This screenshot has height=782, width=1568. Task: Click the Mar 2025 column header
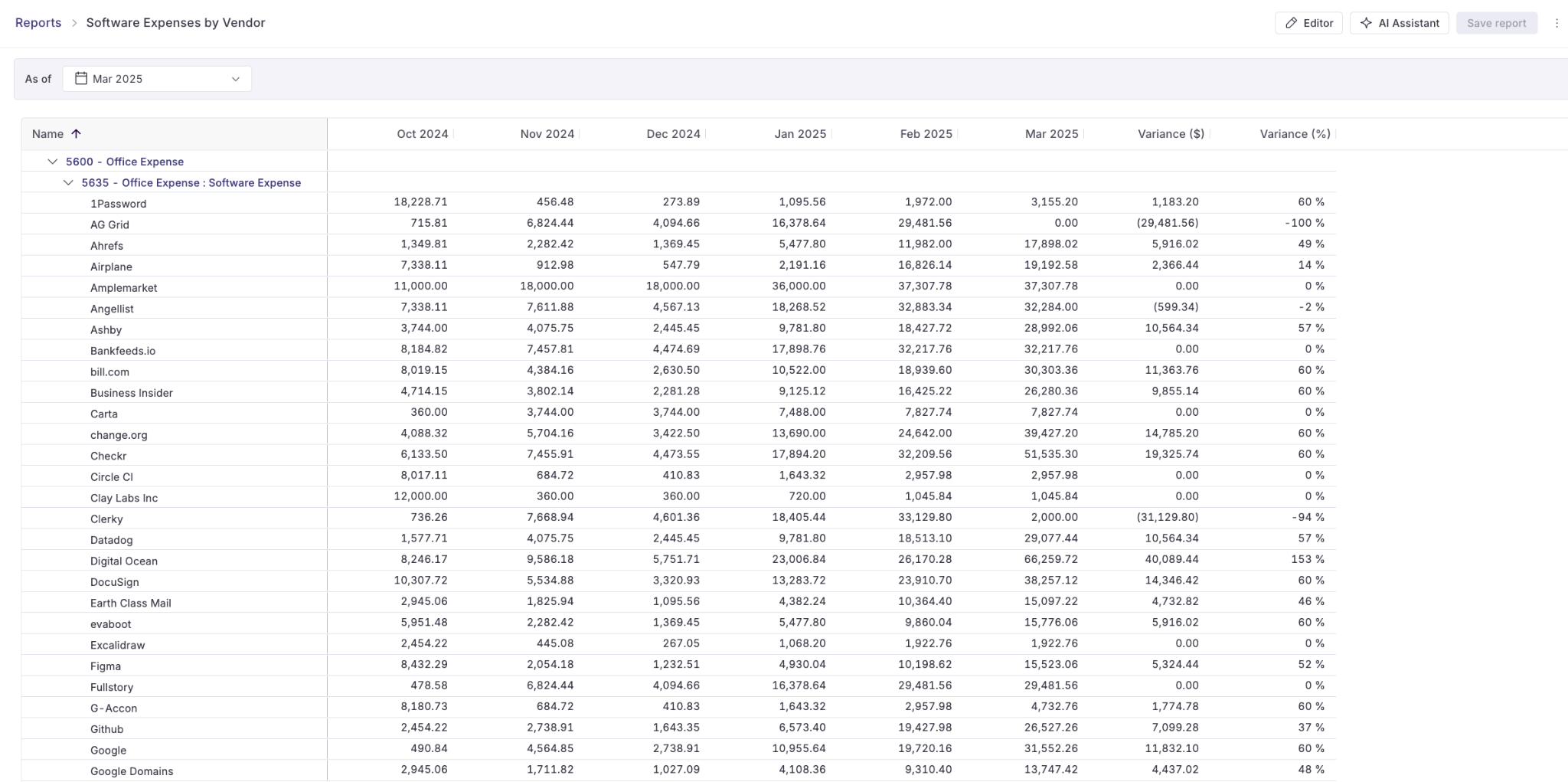(1052, 134)
